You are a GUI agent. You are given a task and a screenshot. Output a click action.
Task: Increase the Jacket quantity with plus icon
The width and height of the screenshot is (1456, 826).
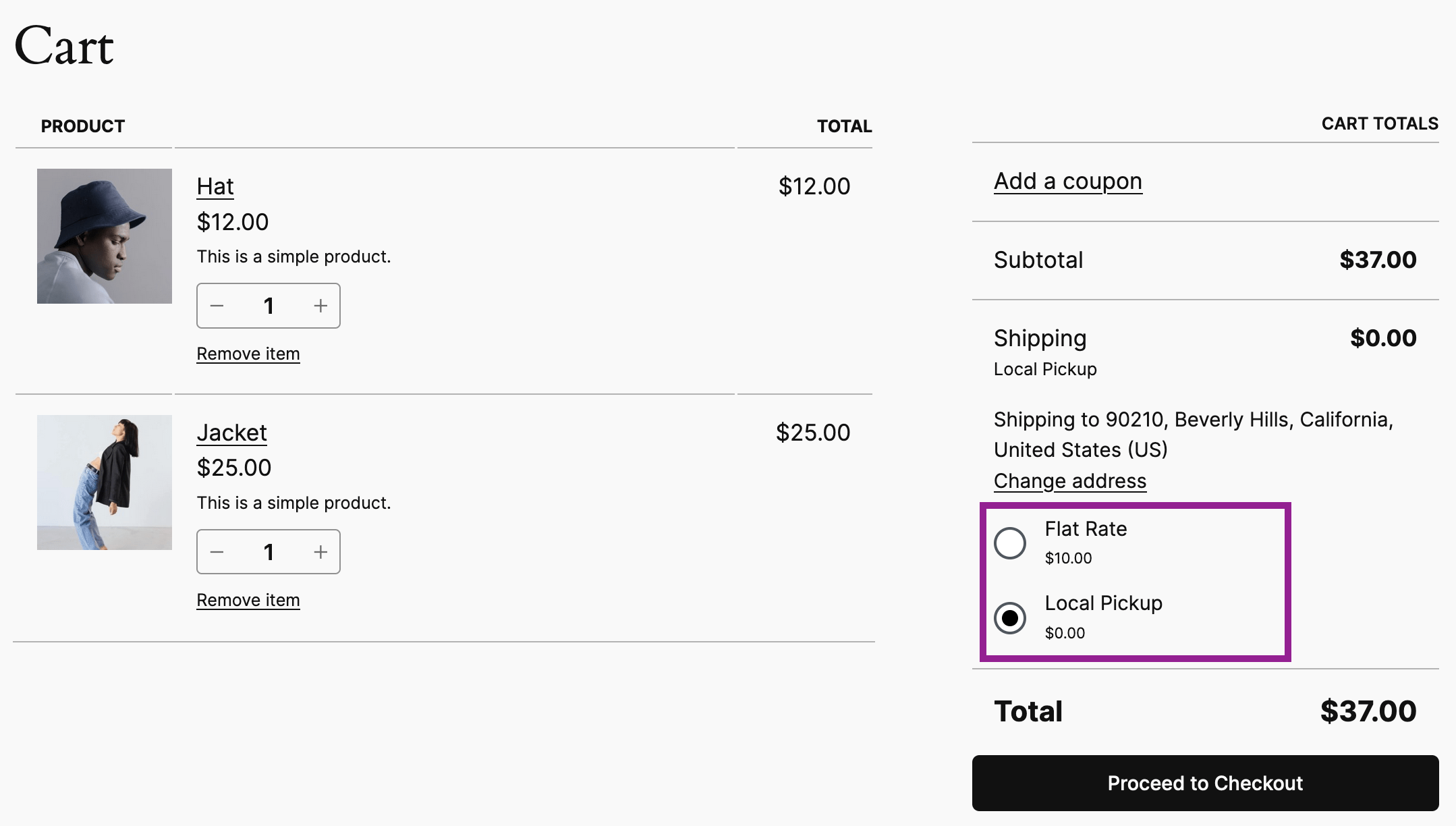(x=320, y=551)
